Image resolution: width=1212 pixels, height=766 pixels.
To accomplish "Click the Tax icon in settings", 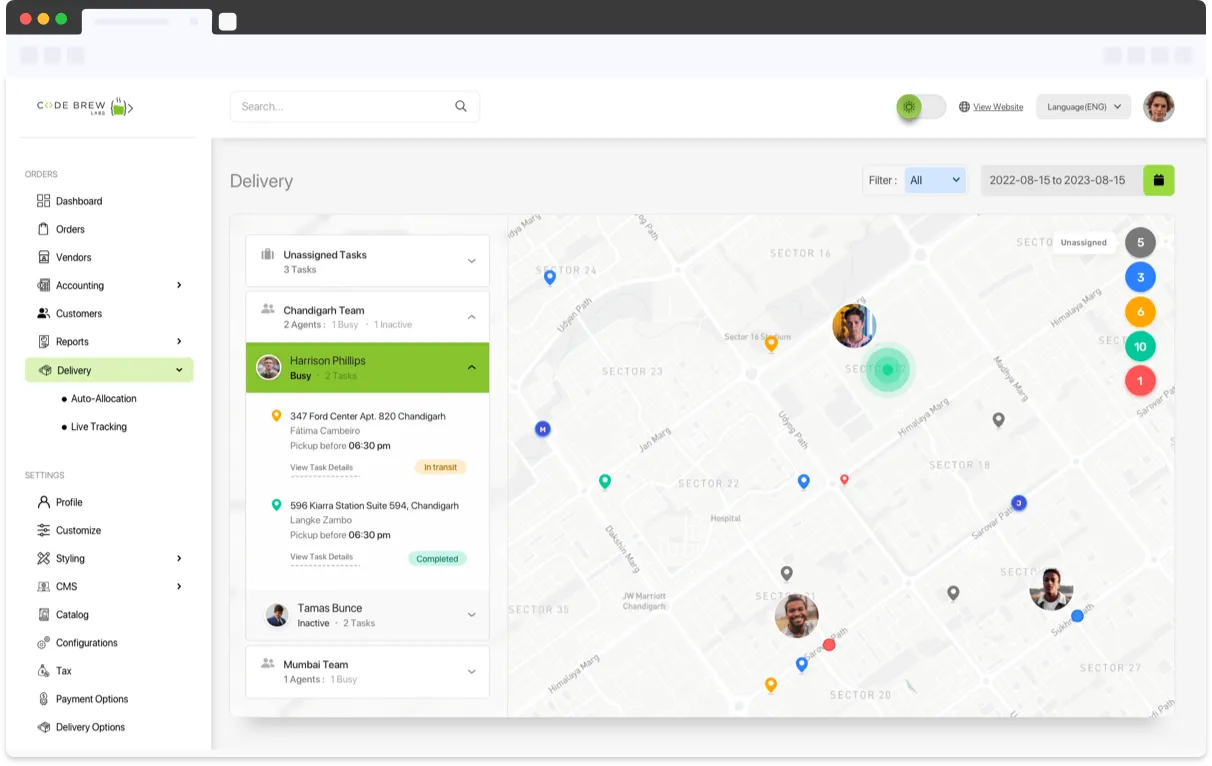I will click(x=43, y=671).
